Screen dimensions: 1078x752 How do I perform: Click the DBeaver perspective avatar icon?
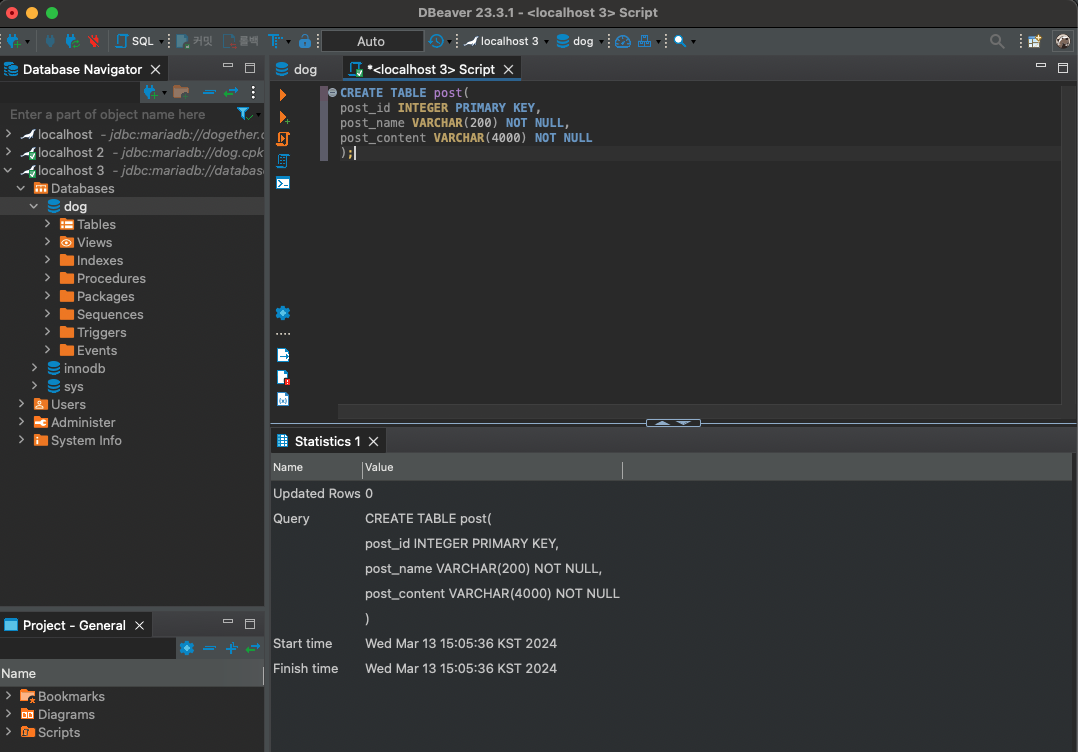(x=1062, y=41)
